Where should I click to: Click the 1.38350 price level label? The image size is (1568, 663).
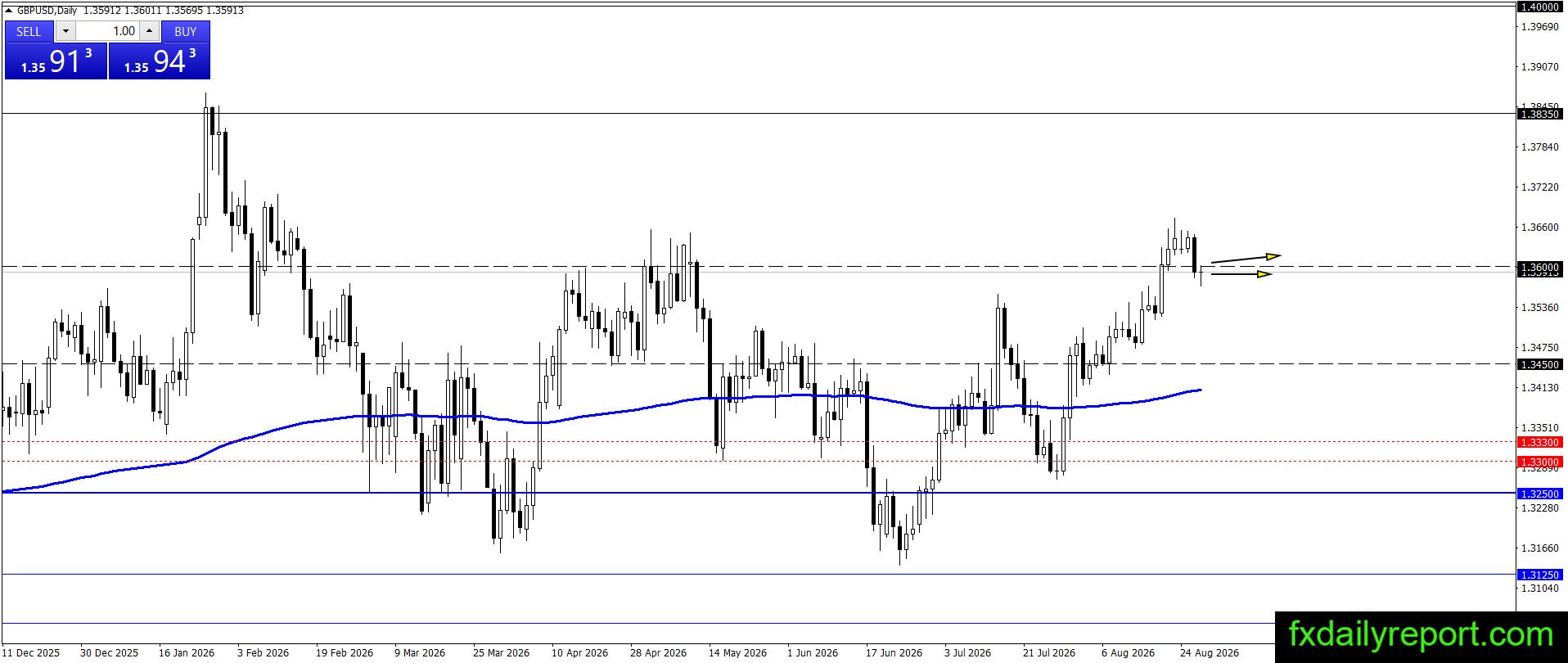(1539, 115)
